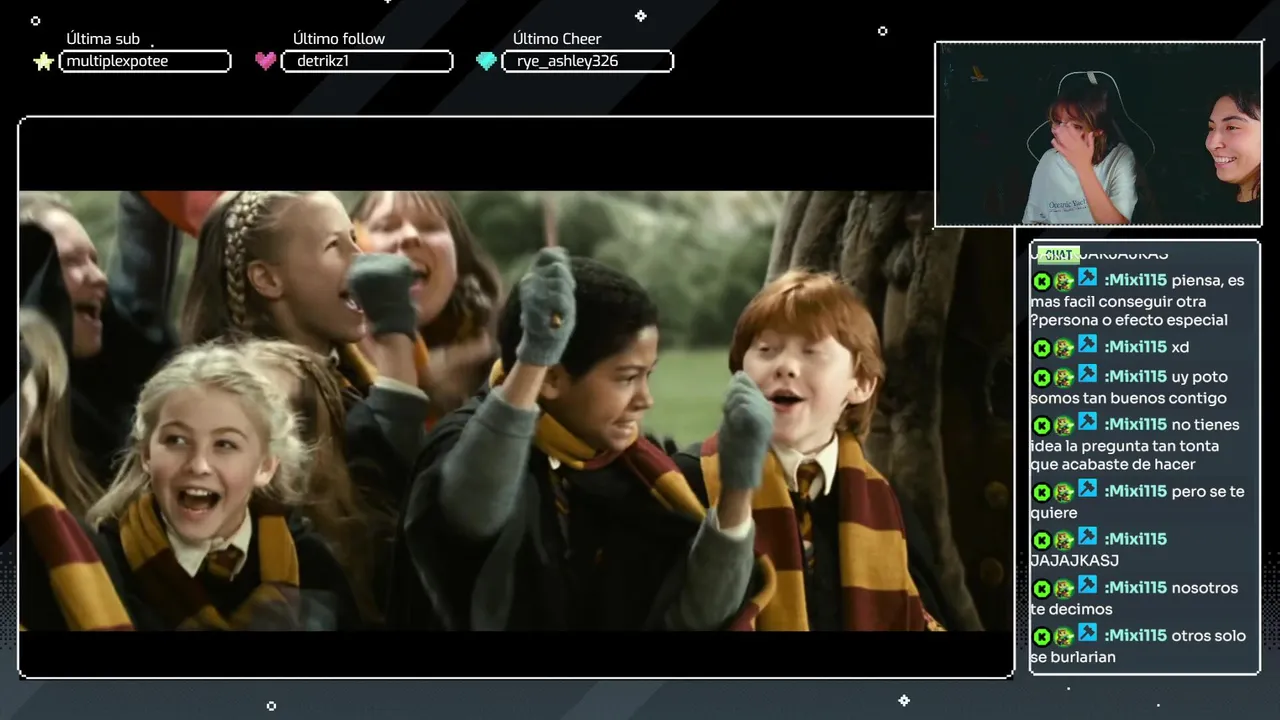1280x720 pixels.
Task: Click avatar badge on the 'otros solo' message
Action: 1064,637
